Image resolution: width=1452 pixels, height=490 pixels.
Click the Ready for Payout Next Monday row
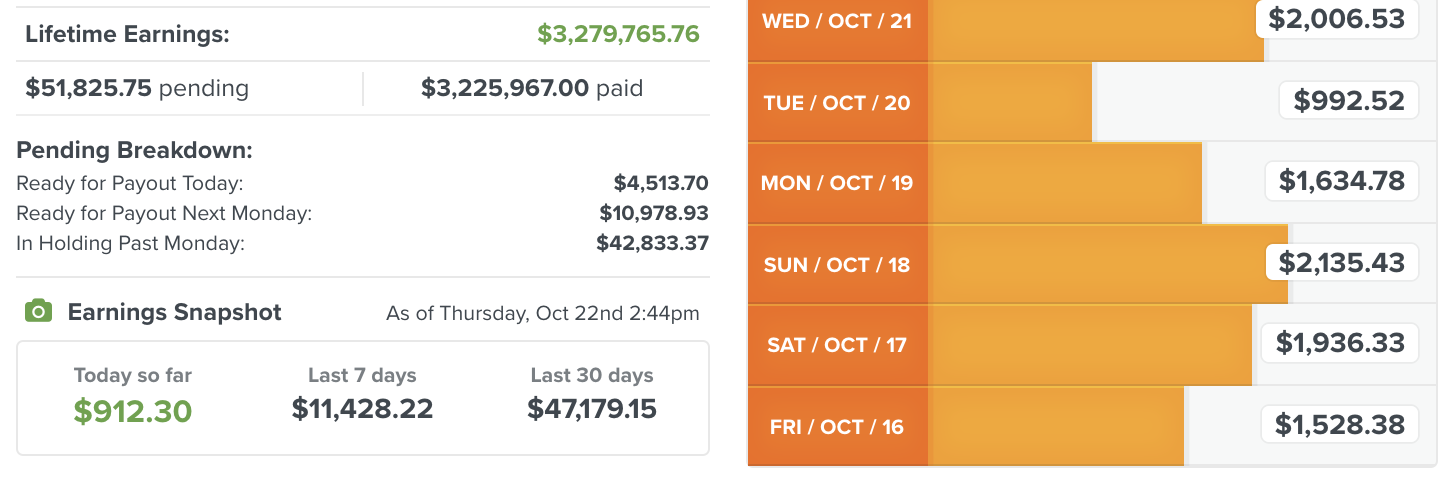coord(362,213)
